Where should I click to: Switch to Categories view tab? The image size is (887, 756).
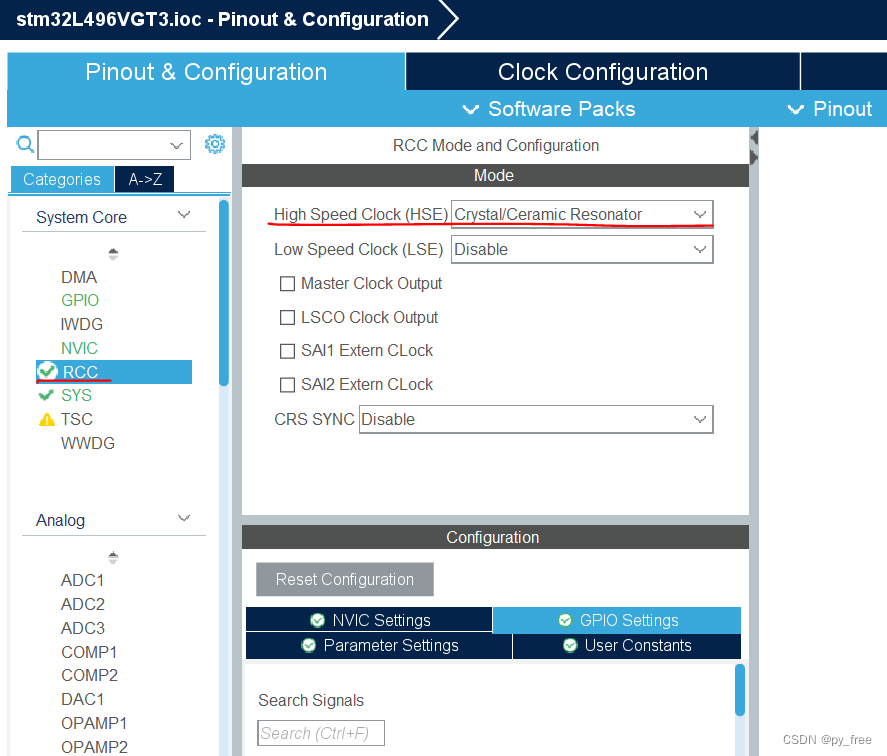pyautogui.click(x=62, y=179)
